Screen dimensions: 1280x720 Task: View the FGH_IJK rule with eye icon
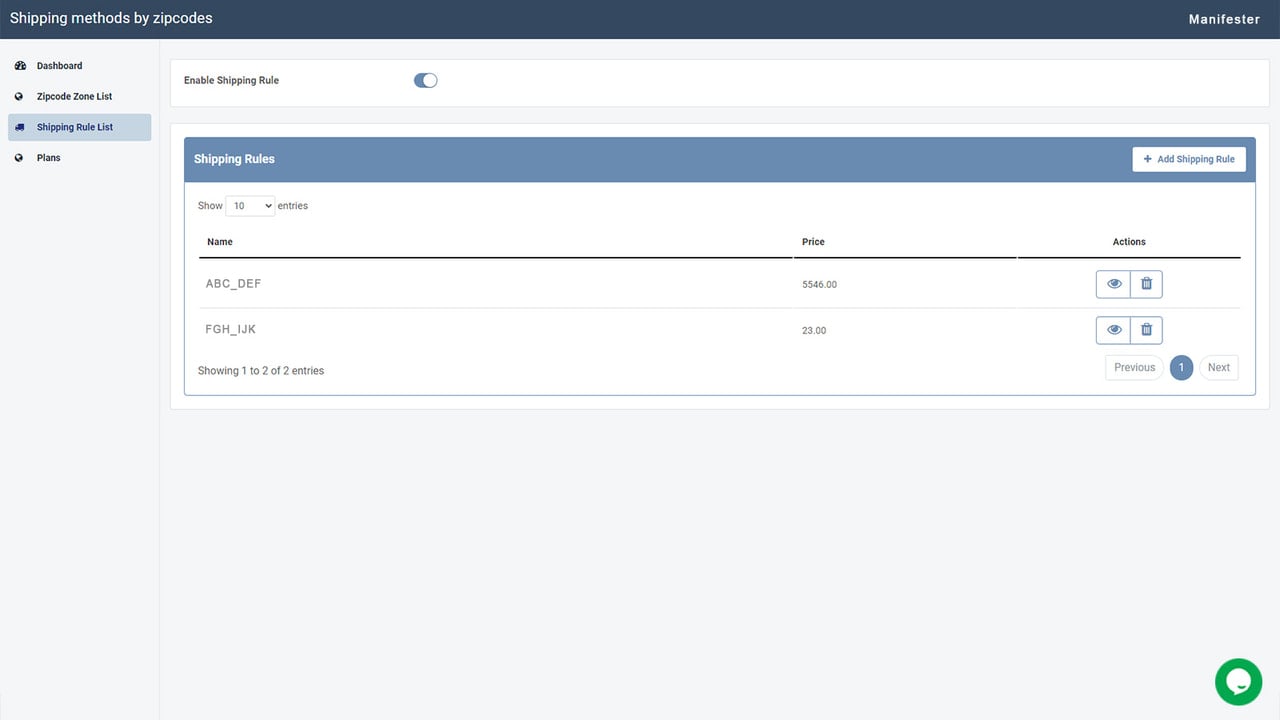(1113, 330)
